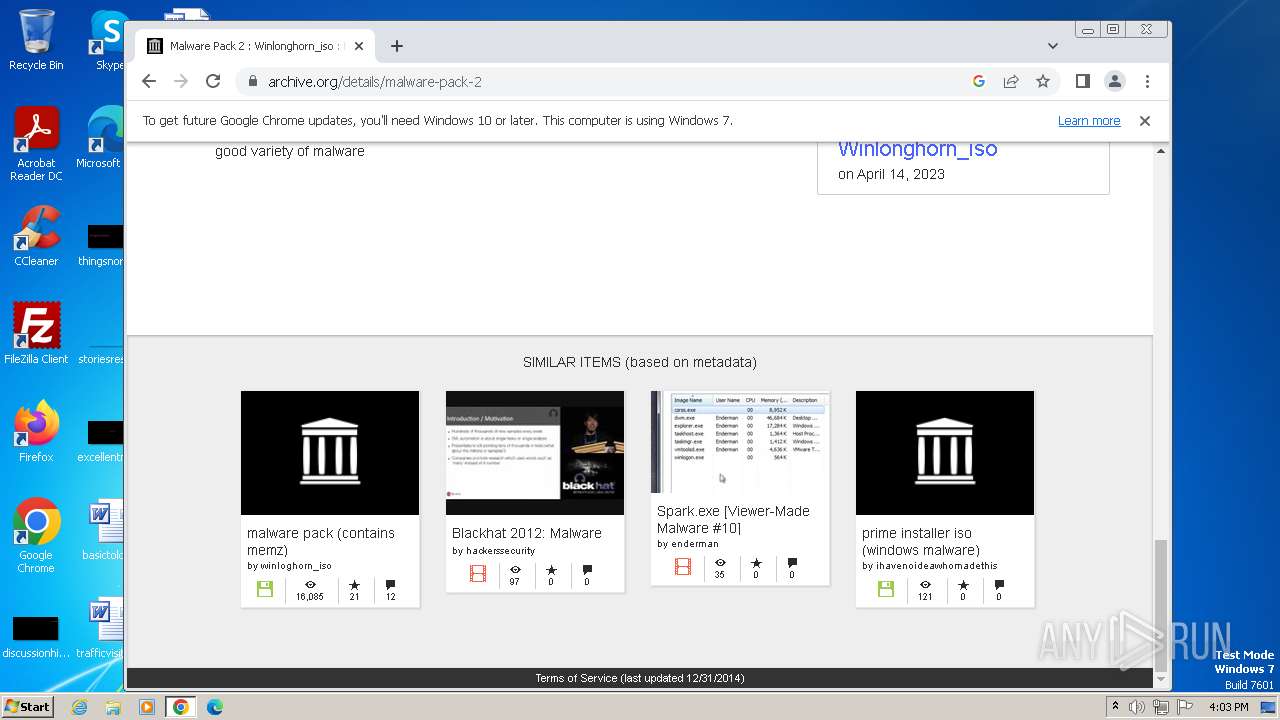The image size is (1280, 720).
Task: Click software media icon on memz card
Action: point(265,589)
